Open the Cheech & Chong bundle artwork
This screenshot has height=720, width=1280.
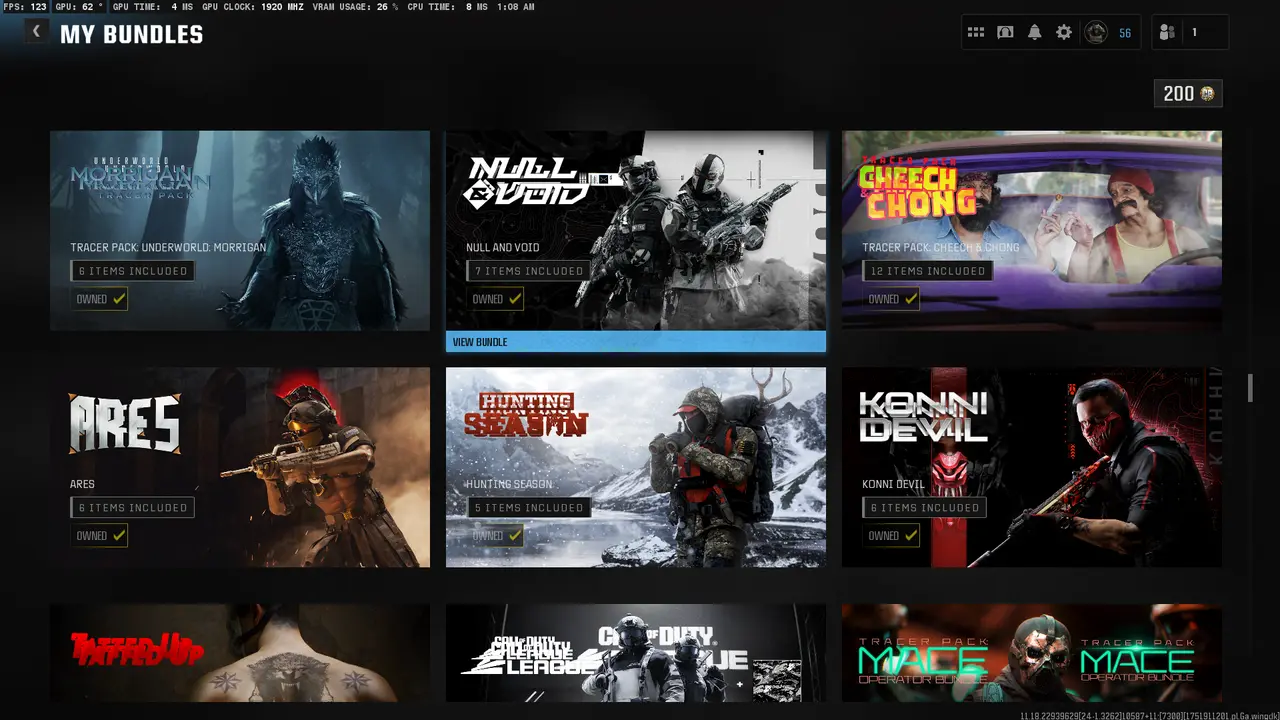click(1032, 230)
